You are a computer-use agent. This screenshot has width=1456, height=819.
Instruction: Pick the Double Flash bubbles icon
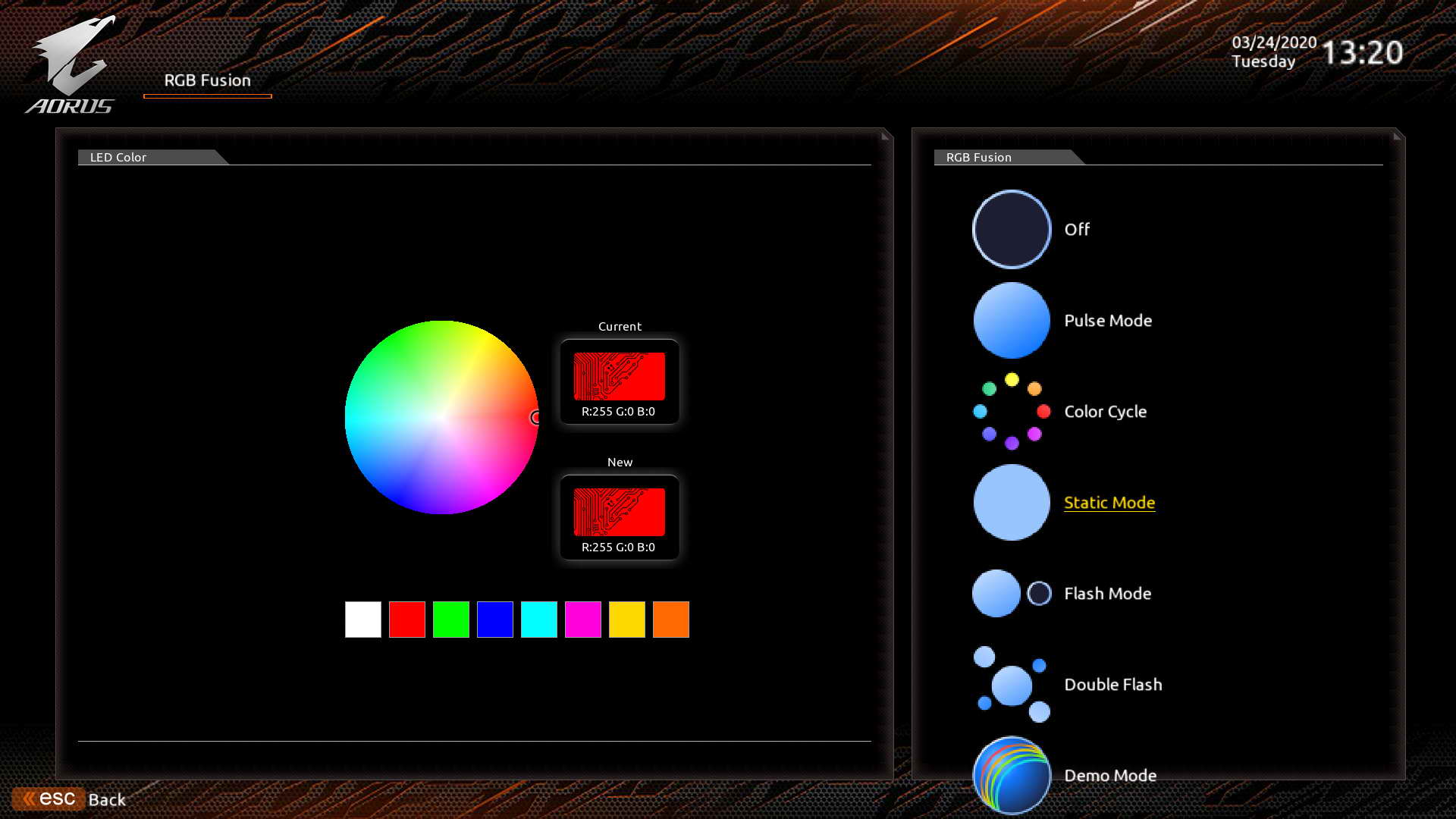1012,684
